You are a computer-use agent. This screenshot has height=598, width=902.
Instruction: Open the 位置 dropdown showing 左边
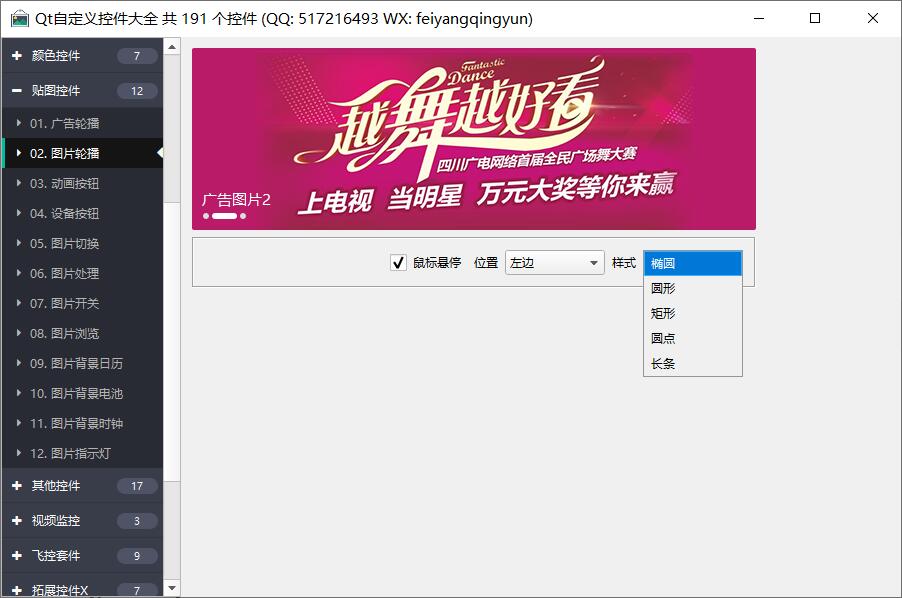[554, 263]
